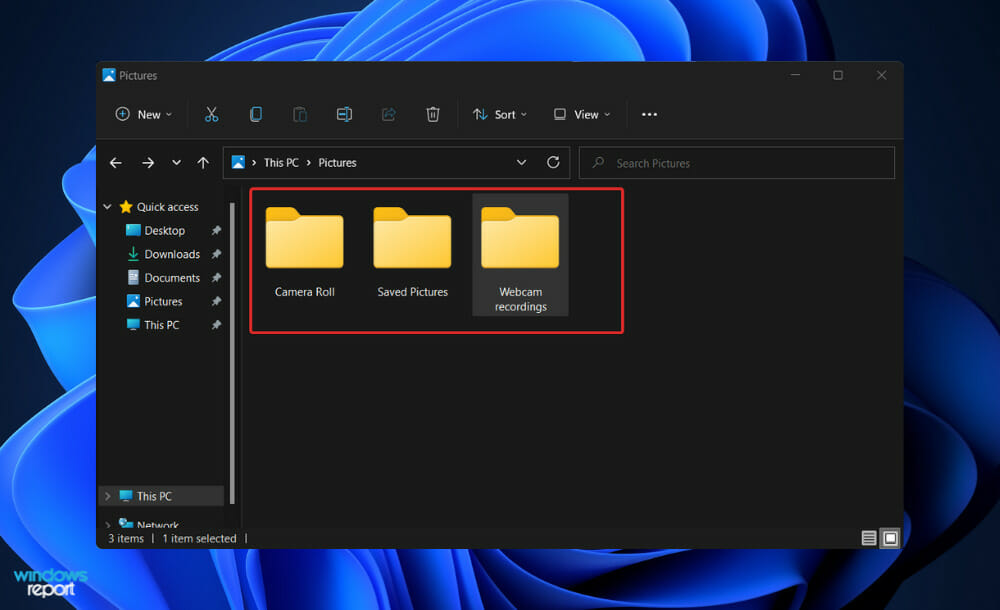Share the selected item

coord(388,114)
